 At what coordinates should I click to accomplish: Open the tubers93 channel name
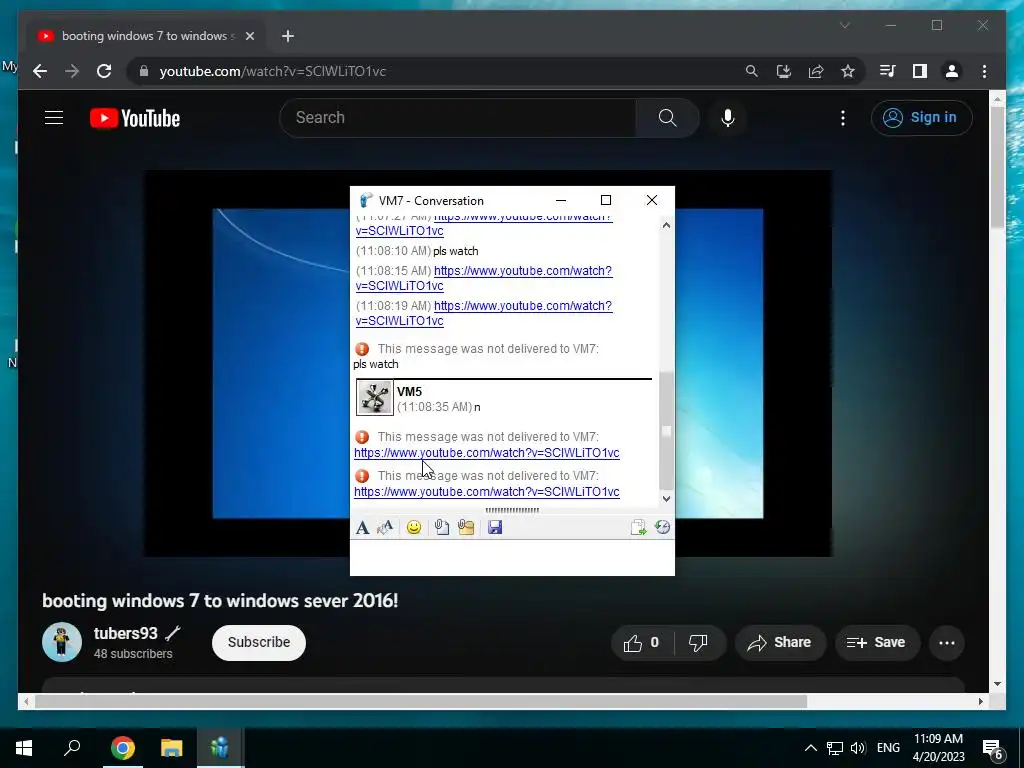click(x=125, y=633)
